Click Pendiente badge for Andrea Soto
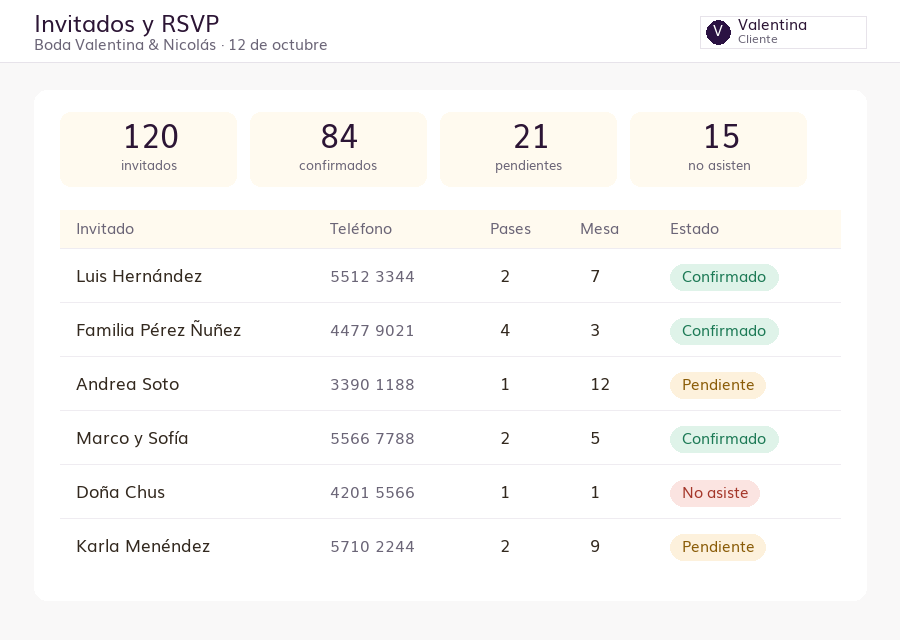 717,385
